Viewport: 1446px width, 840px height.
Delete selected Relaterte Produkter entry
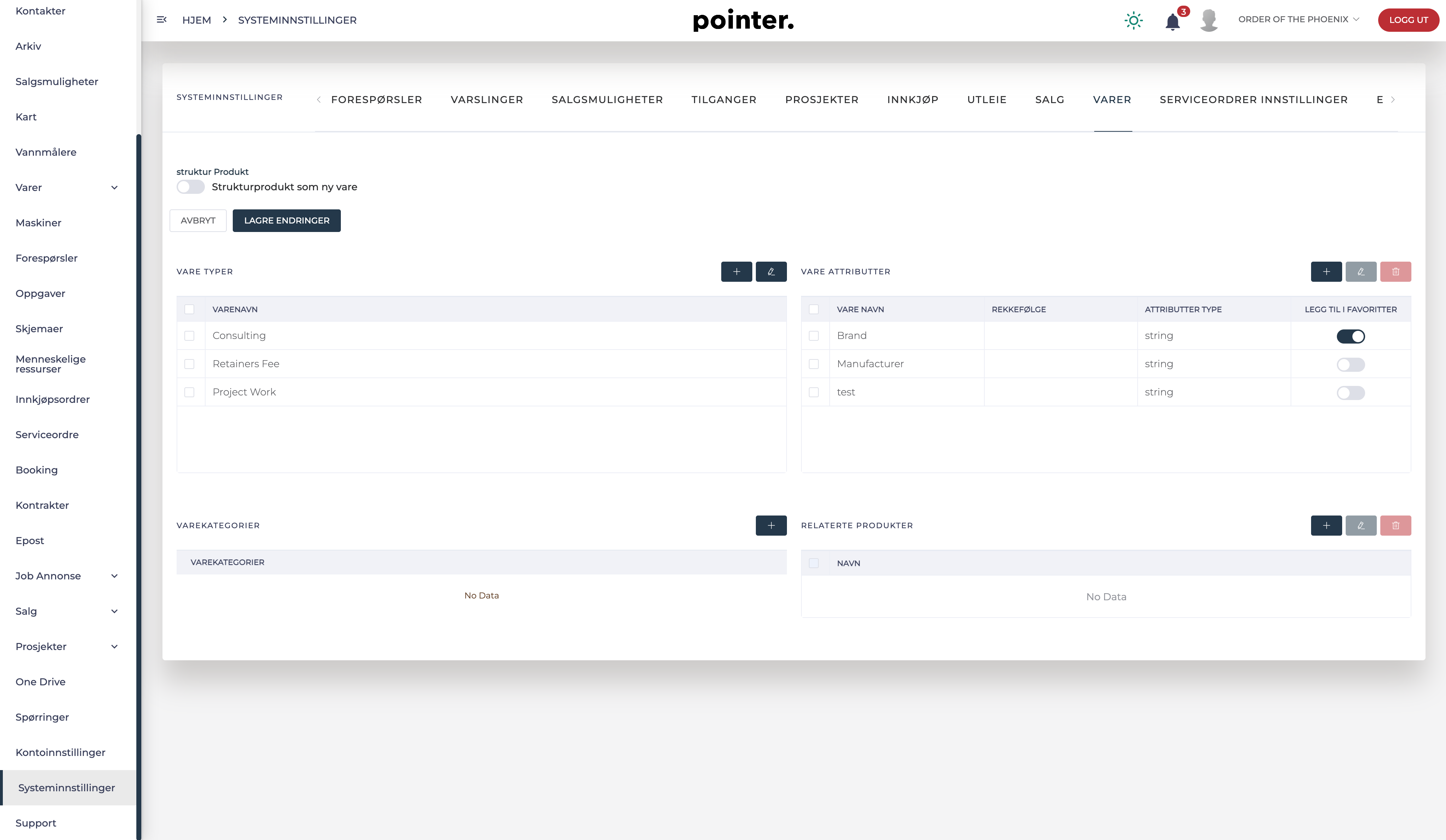1395,525
